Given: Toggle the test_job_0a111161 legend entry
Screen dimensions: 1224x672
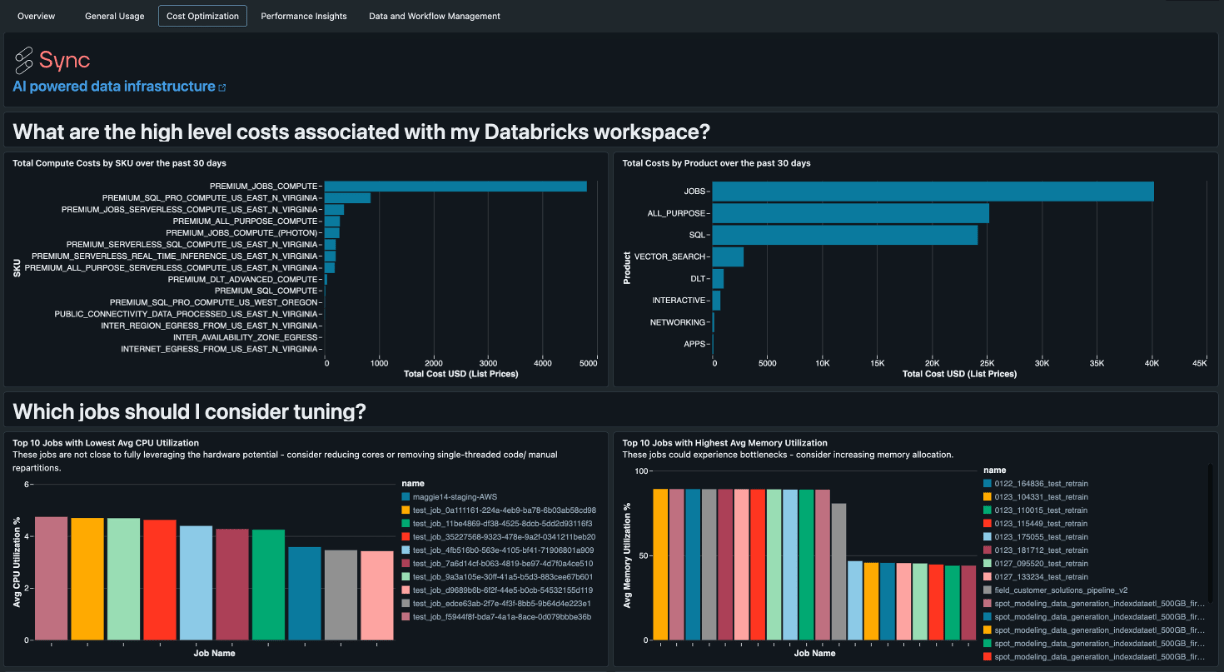Looking at the screenshot, I should (x=497, y=510).
